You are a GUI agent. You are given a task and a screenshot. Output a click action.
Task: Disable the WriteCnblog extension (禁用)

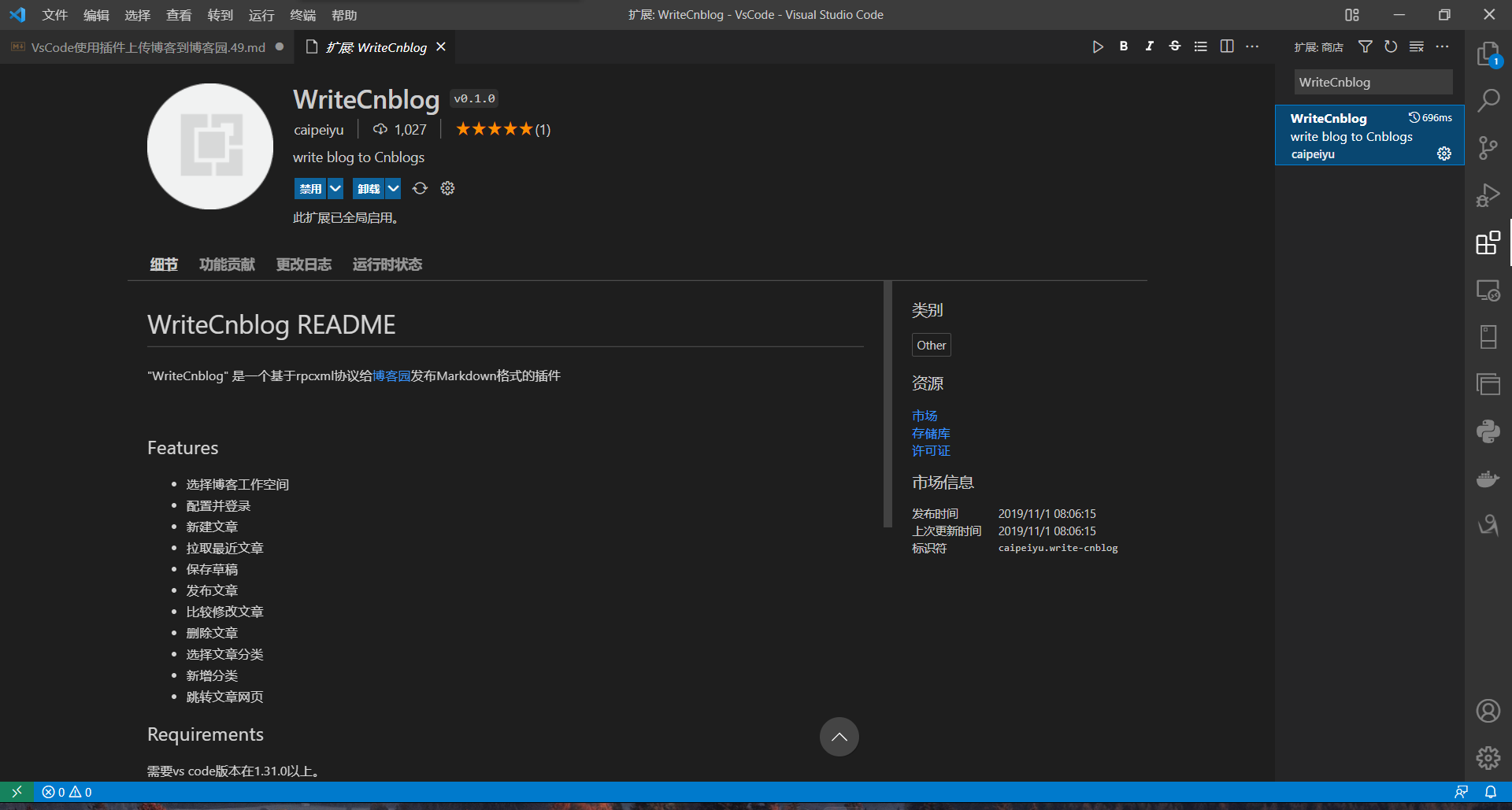310,188
